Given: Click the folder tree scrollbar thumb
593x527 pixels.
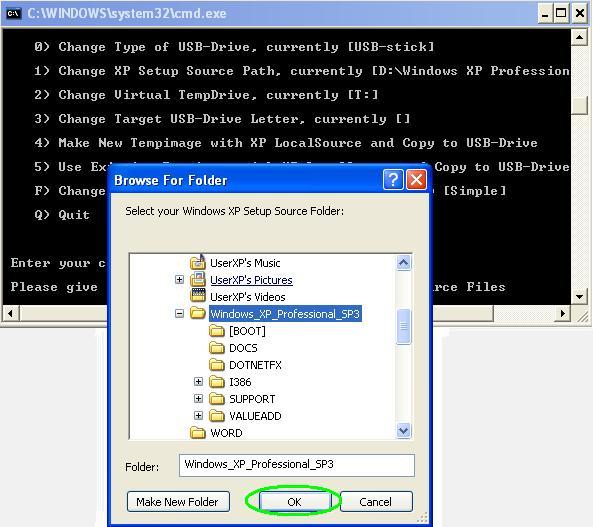Looking at the screenshot, I should 404,326.
